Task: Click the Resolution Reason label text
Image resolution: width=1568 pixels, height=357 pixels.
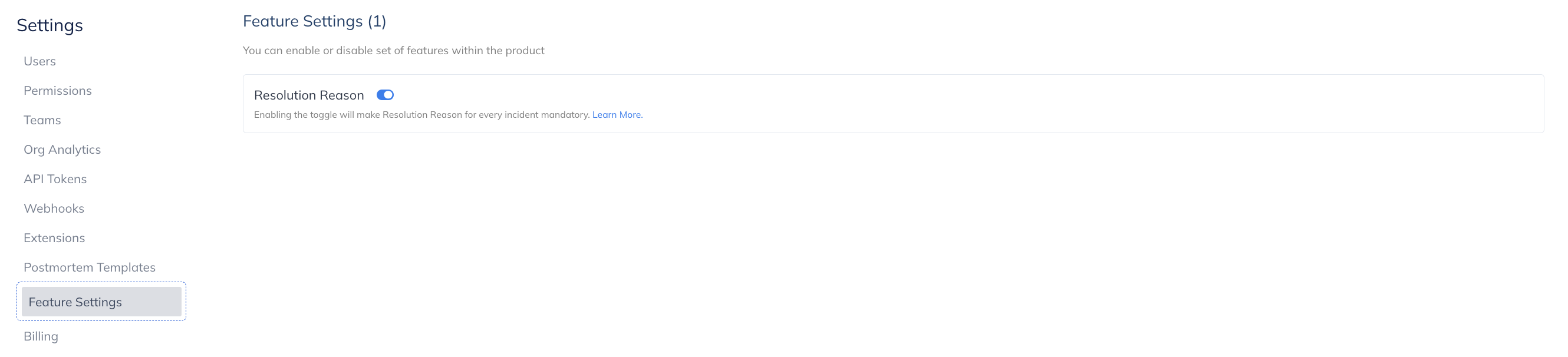Action: [x=309, y=95]
